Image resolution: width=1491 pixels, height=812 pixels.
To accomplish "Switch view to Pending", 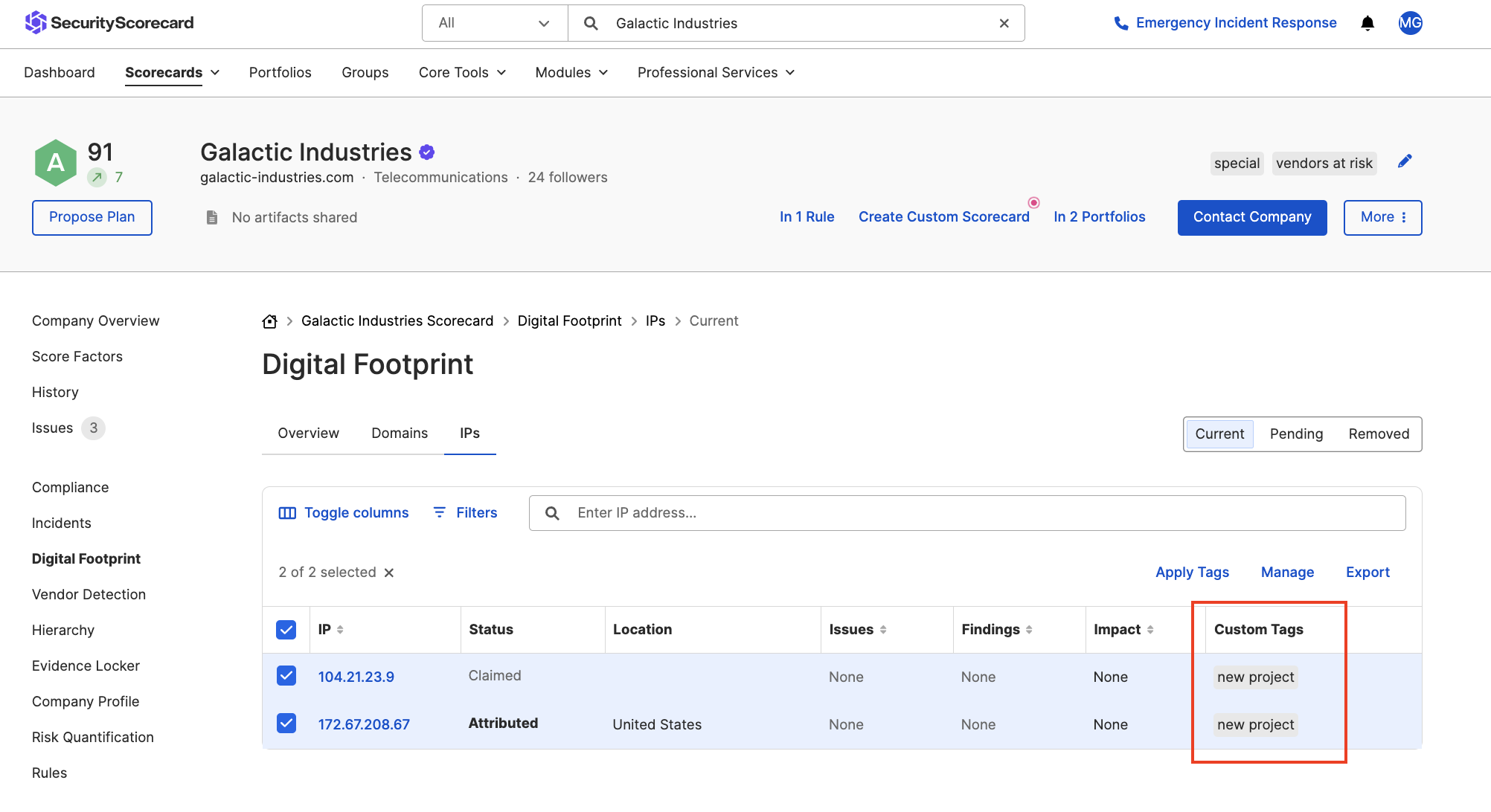I will point(1296,434).
